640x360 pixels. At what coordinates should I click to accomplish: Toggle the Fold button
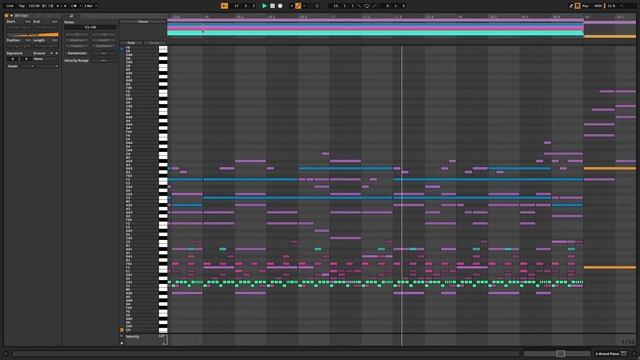131,43
